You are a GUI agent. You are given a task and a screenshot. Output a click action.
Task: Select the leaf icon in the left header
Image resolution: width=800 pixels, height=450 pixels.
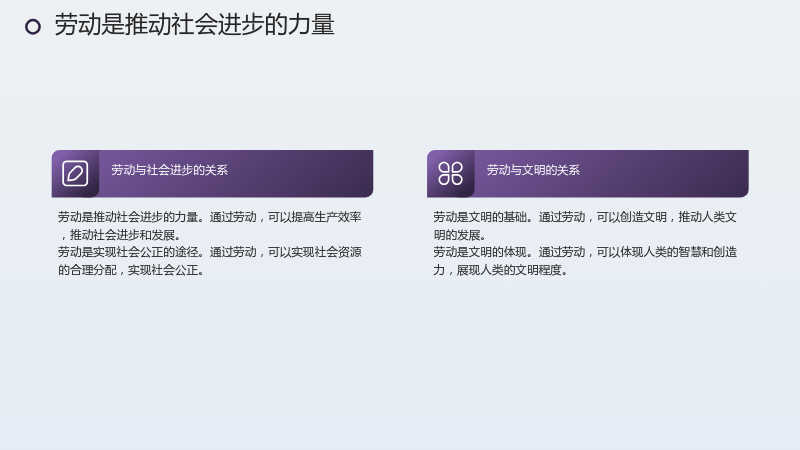click(x=75, y=173)
